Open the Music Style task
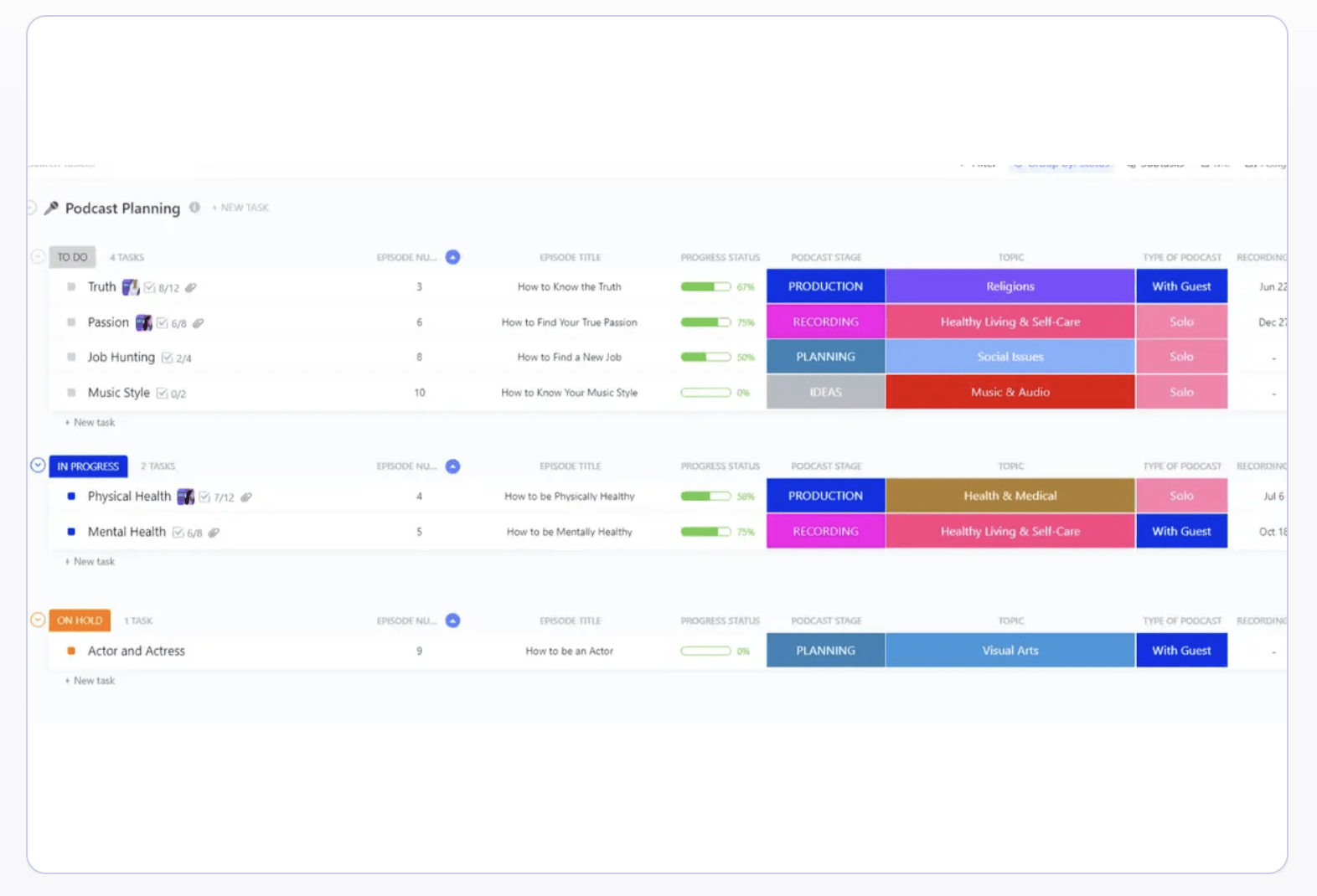The image size is (1317, 896). 119,393
